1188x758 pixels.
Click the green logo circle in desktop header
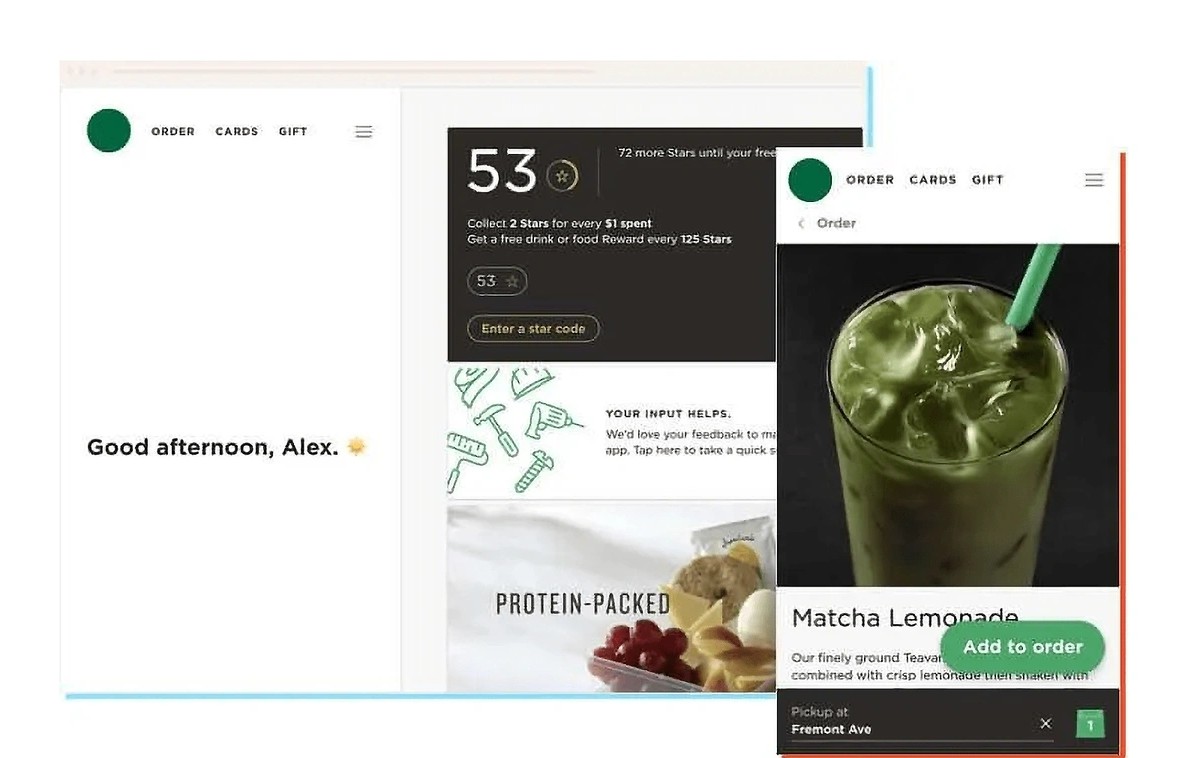[x=109, y=130]
